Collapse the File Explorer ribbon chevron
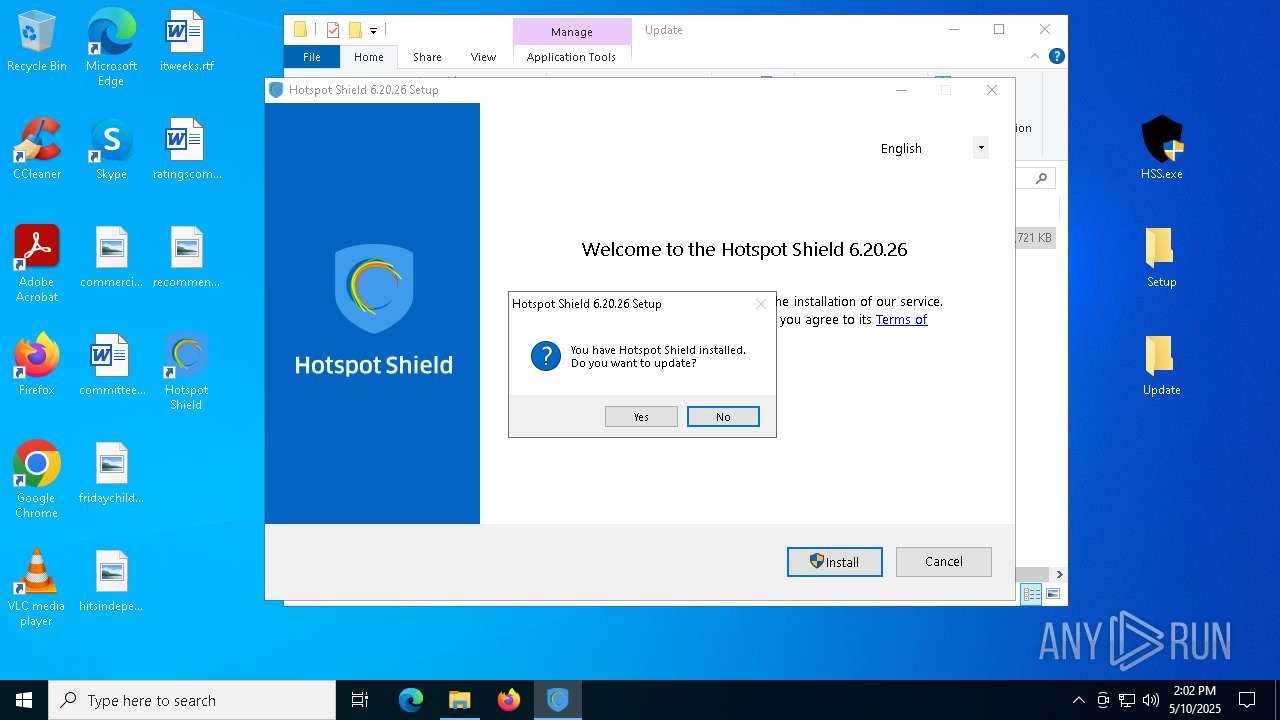 pos(1035,57)
